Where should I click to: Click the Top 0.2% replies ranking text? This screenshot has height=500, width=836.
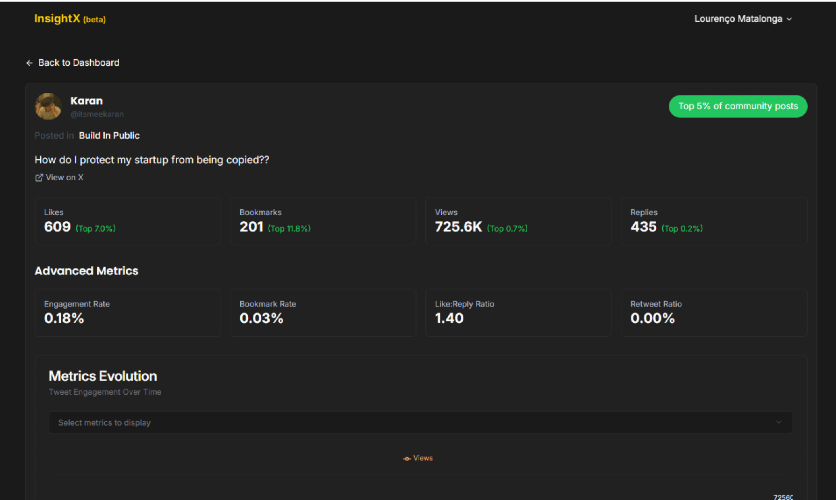point(682,228)
